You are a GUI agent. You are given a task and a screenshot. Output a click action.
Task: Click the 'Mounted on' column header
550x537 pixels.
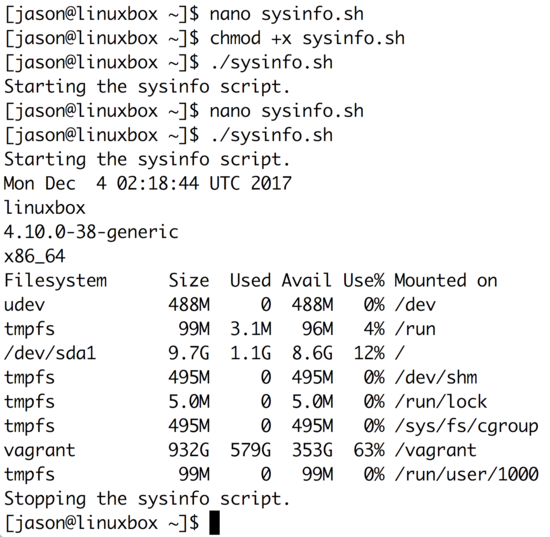[x=446, y=281]
